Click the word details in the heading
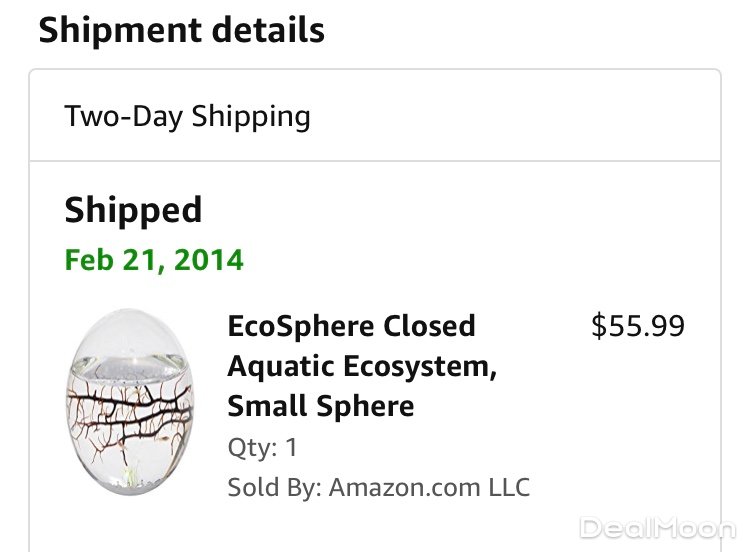 pyautogui.click(x=267, y=29)
